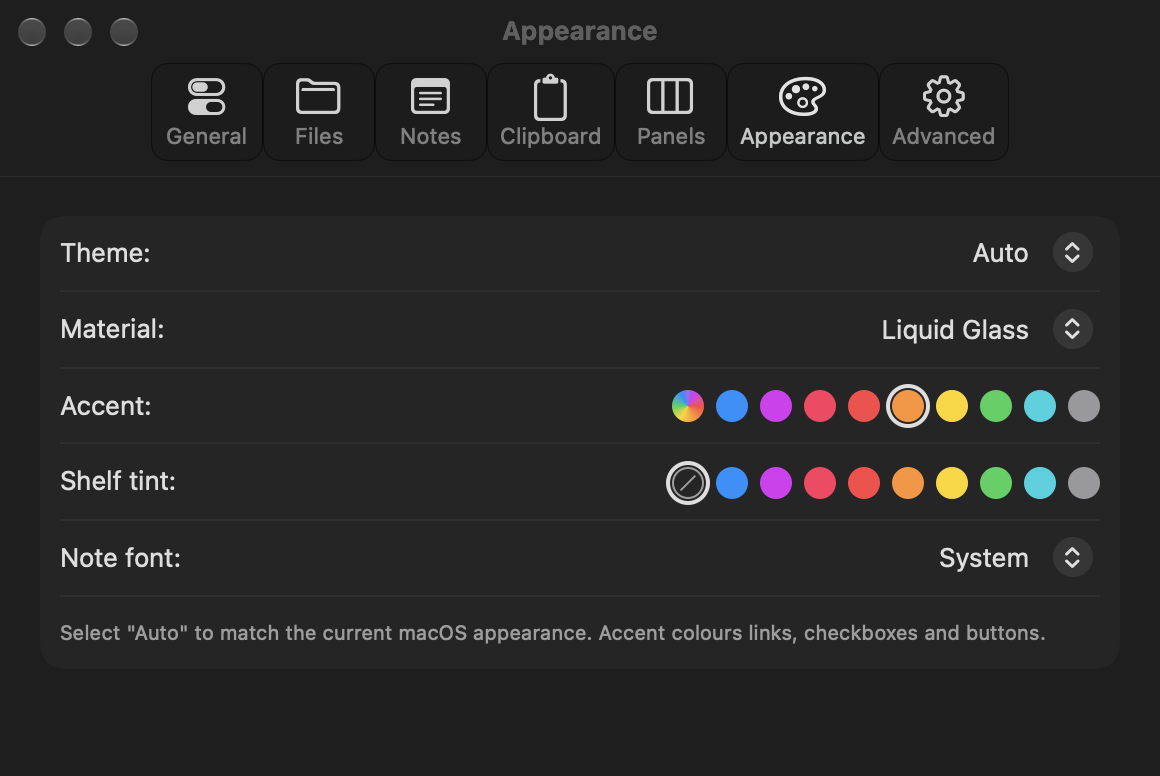Screen dimensions: 1160x776
Task: Select the pink Accent swatch
Action: [820, 406]
